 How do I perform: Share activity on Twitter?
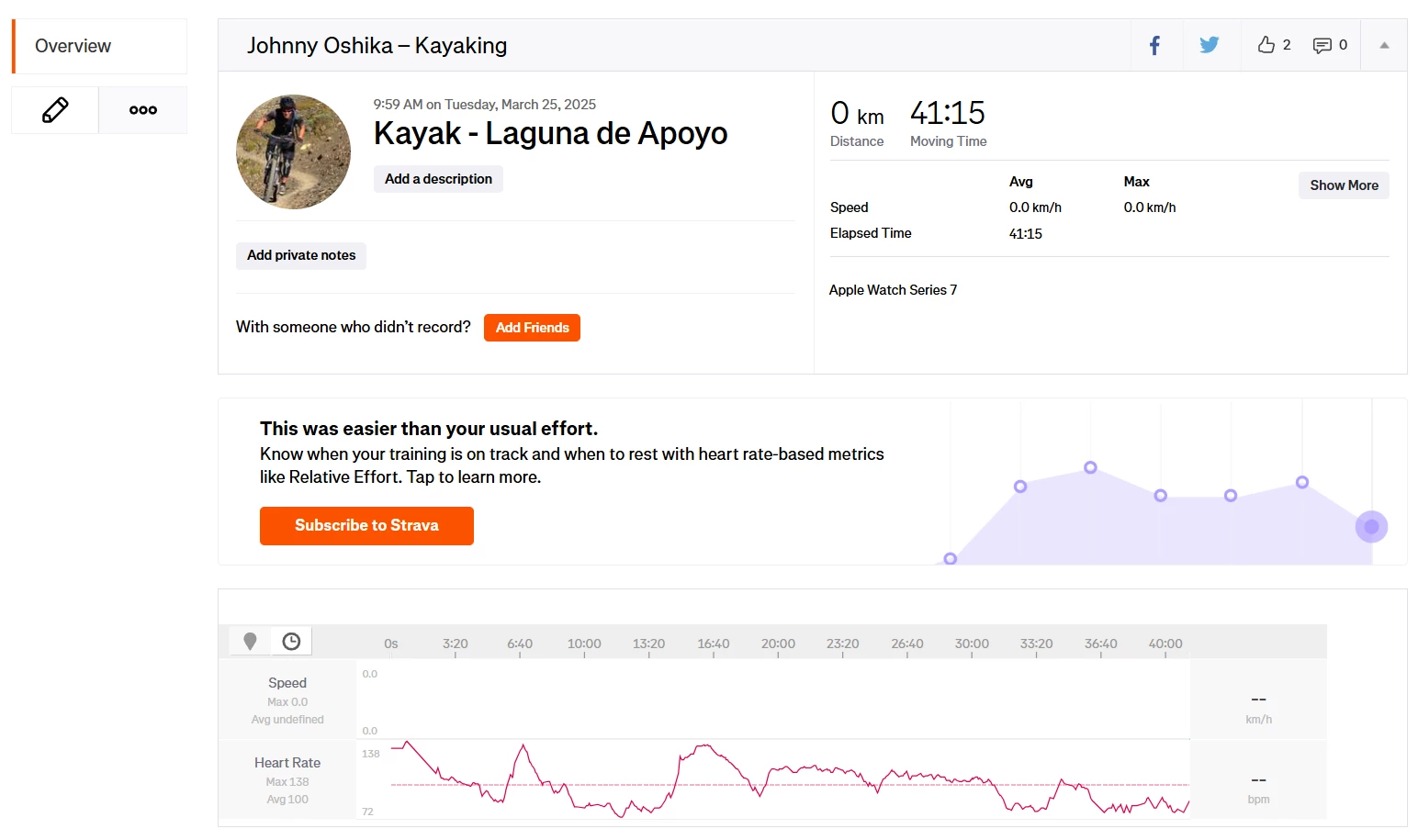1210,45
